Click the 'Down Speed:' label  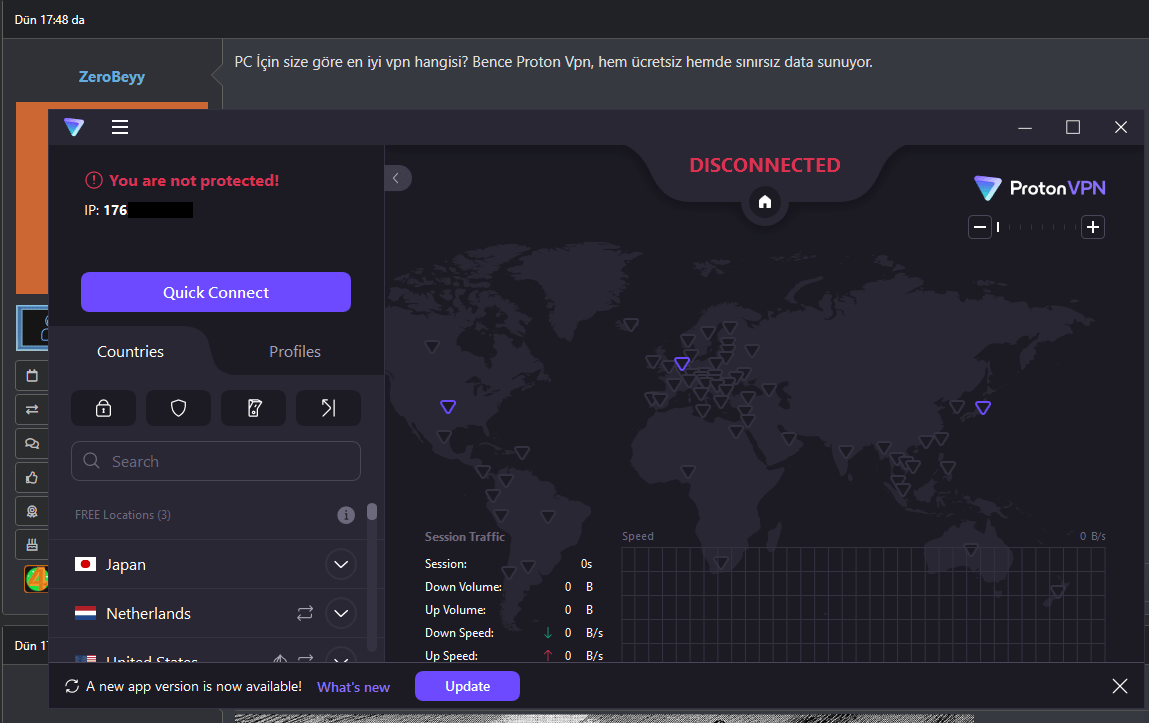(x=459, y=633)
